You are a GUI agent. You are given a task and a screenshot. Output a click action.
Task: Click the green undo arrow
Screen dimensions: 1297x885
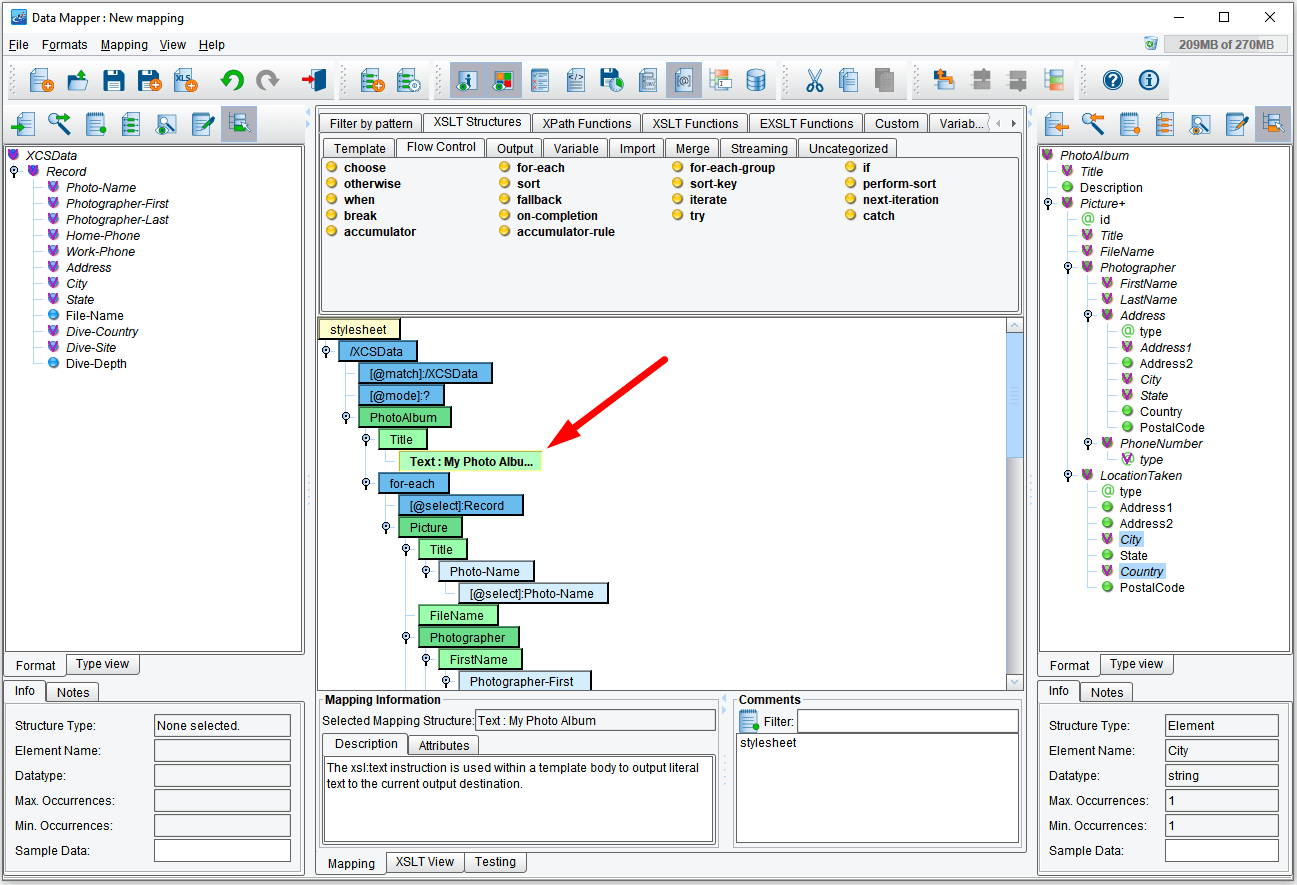coord(232,81)
